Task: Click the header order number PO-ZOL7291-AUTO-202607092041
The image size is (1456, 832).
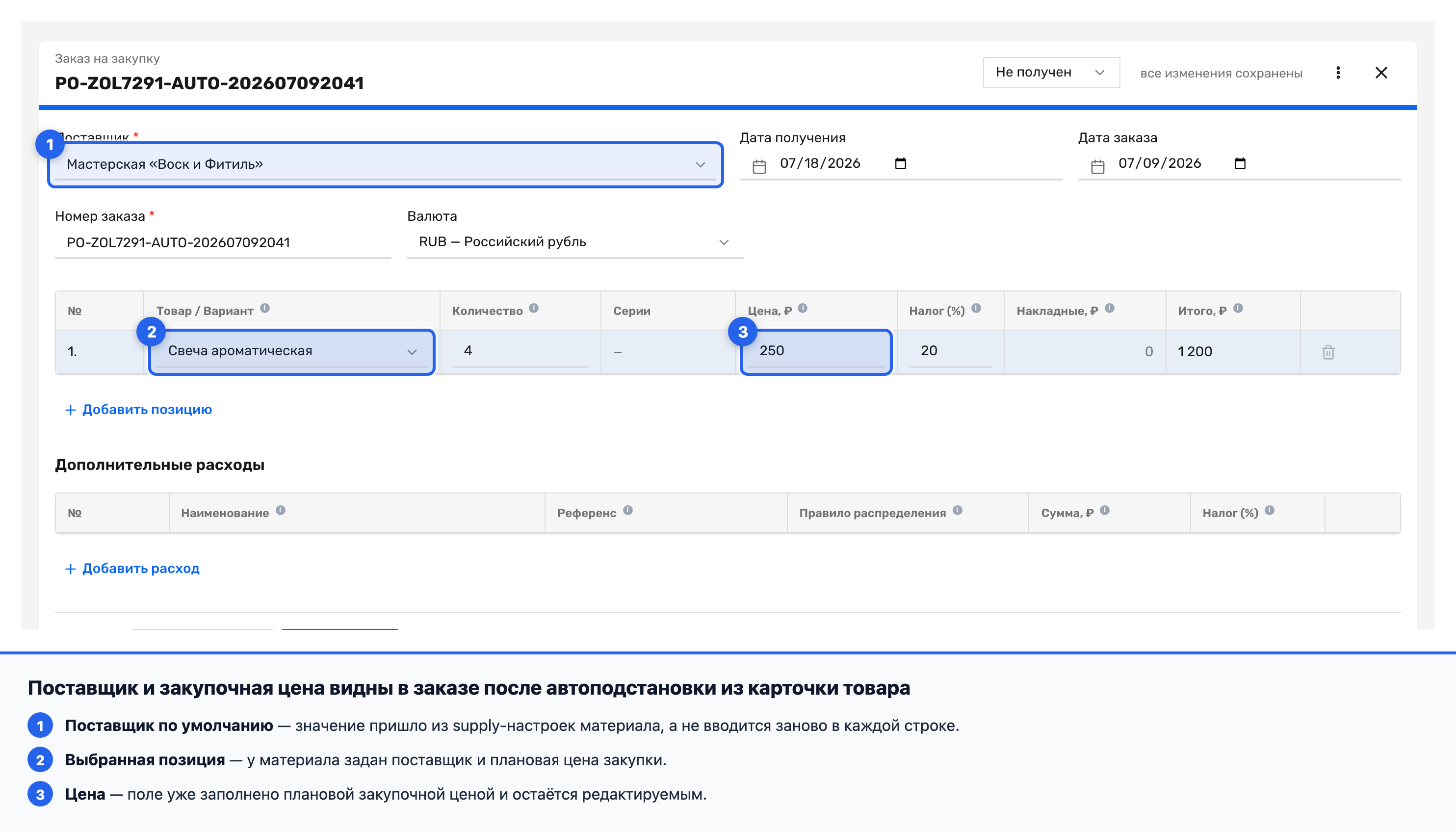Action: [x=209, y=83]
